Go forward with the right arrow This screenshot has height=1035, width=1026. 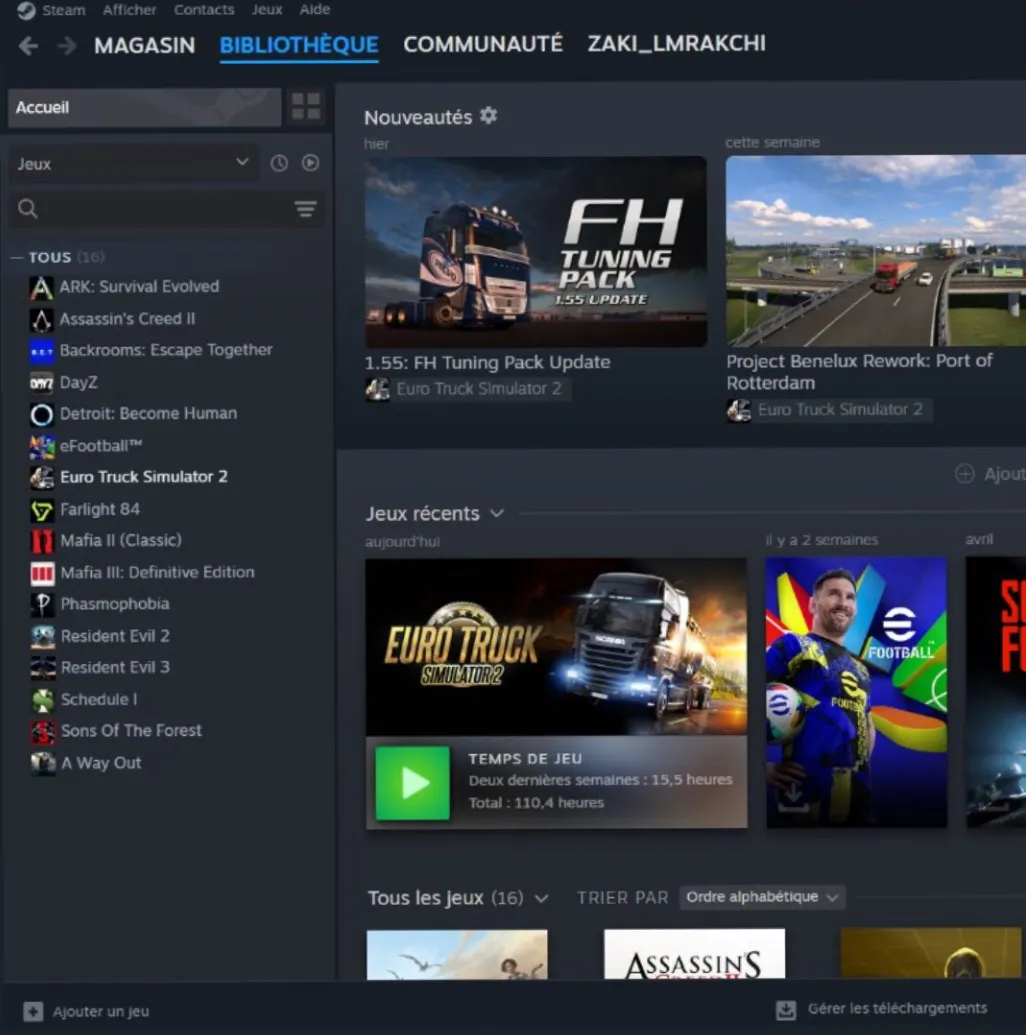point(66,46)
